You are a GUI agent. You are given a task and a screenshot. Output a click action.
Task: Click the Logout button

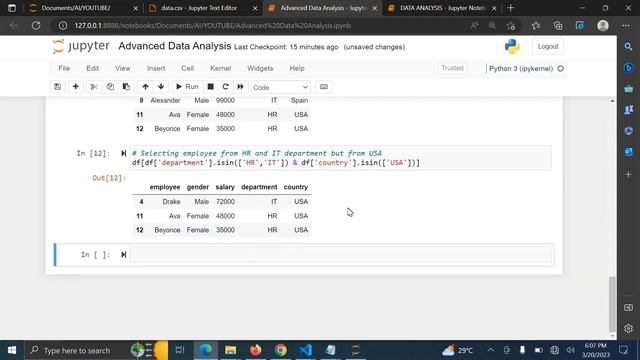(548, 47)
